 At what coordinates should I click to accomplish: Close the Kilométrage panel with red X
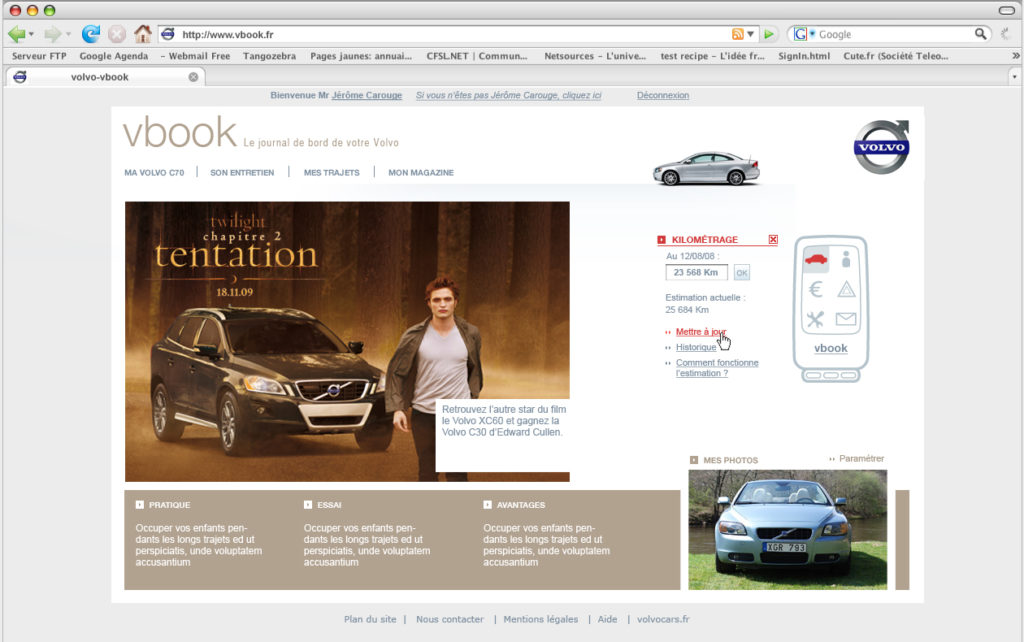pos(773,240)
